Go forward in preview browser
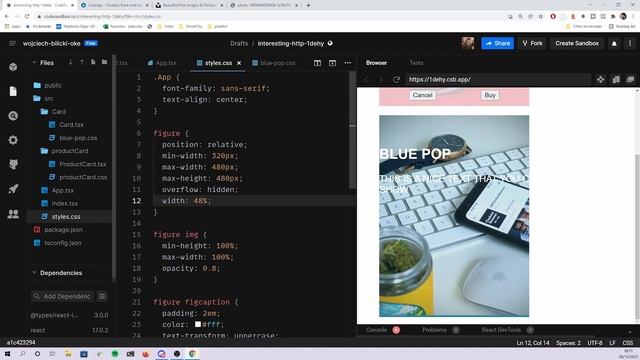Image resolution: width=640 pixels, height=360 pixels. point(381,80)
